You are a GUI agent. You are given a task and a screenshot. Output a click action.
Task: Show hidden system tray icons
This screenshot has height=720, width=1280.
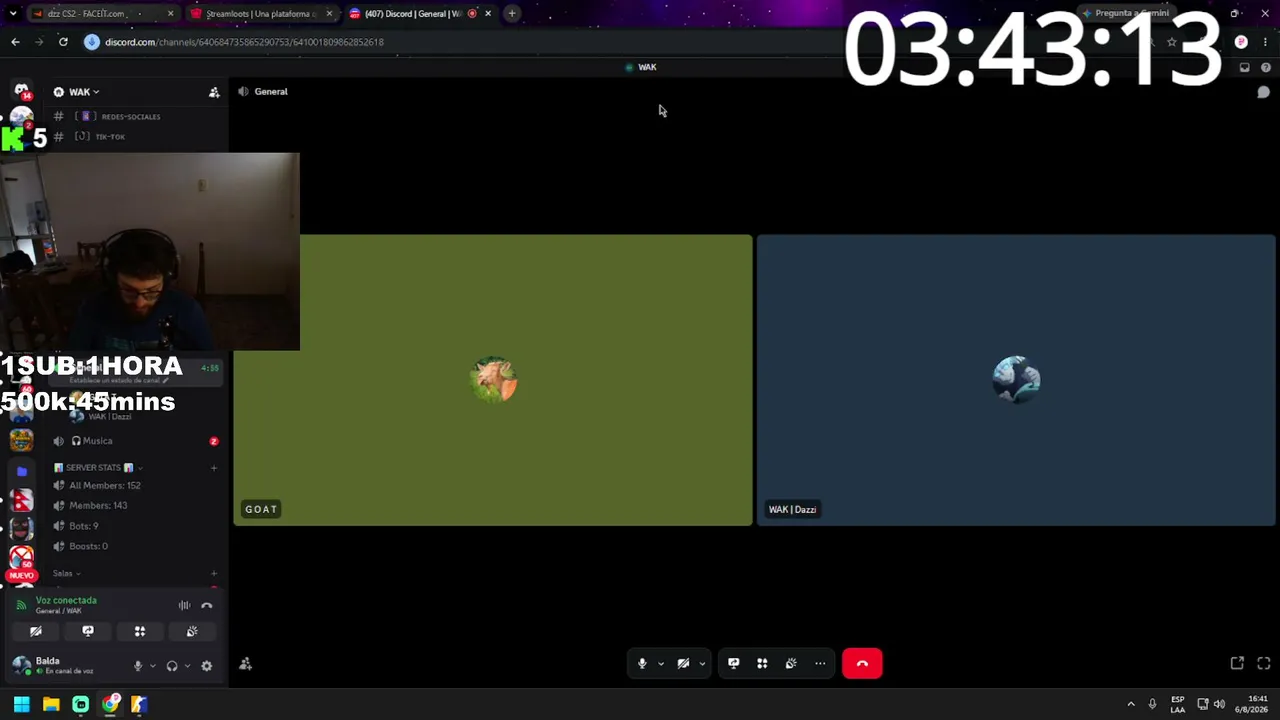pyautogui.click(x=1131, y=704)
